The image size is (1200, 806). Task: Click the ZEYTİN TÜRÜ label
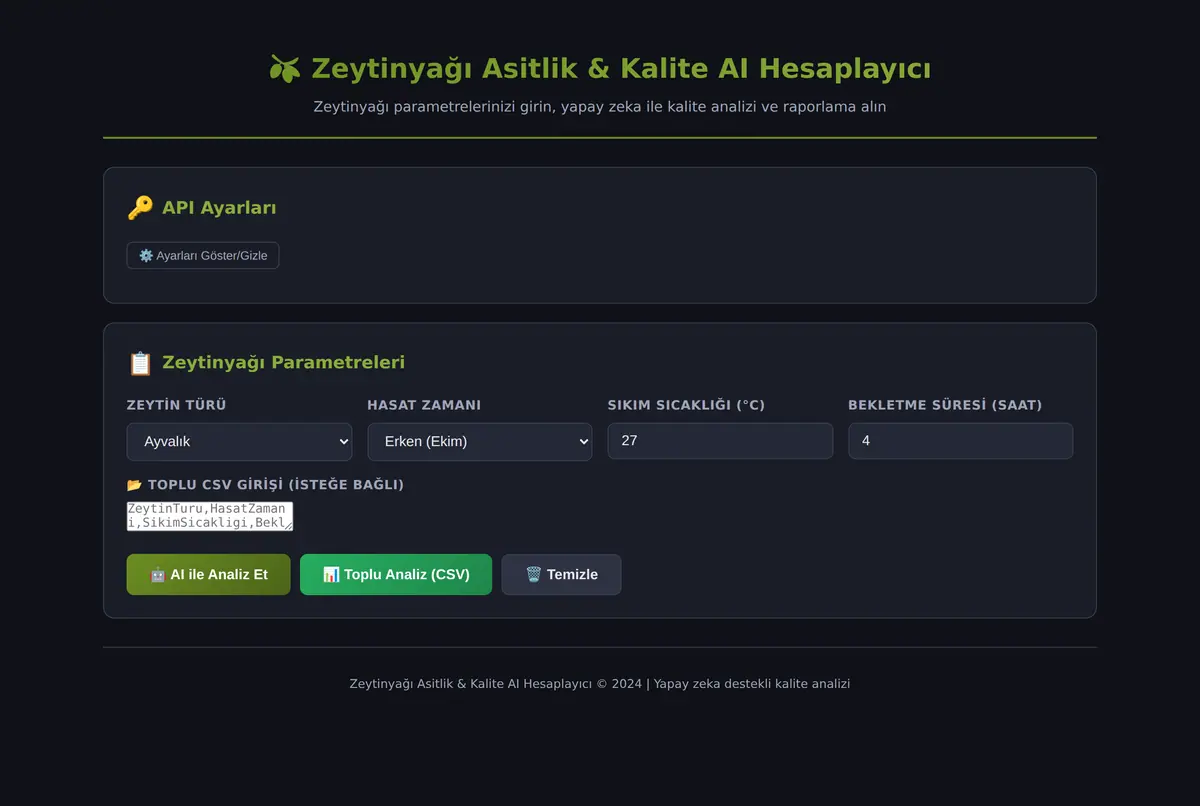tap(176, 405)
